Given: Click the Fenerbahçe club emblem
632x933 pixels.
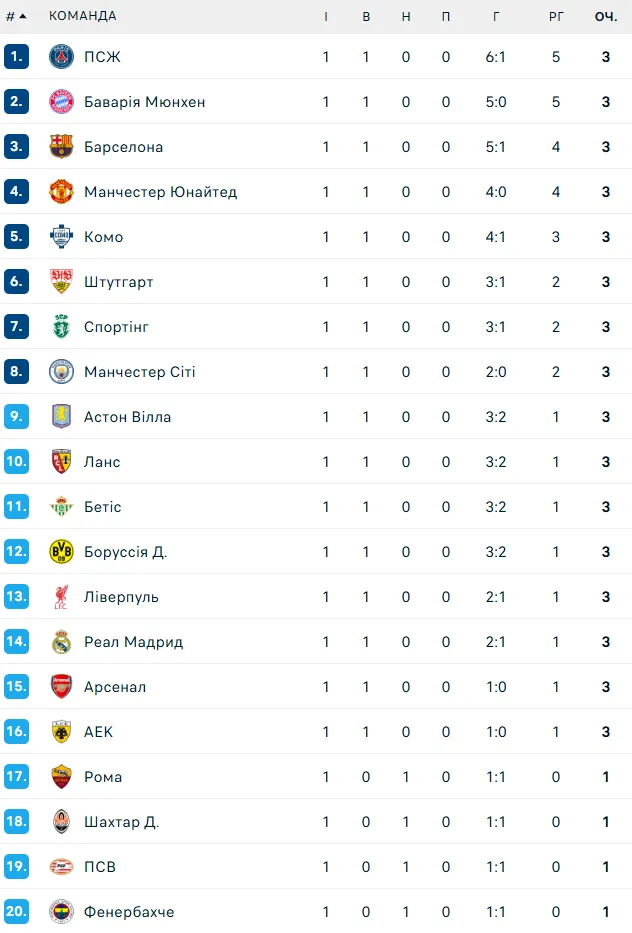Looking at the screenshot, I should pyautogui.click(x=61, y=912).
